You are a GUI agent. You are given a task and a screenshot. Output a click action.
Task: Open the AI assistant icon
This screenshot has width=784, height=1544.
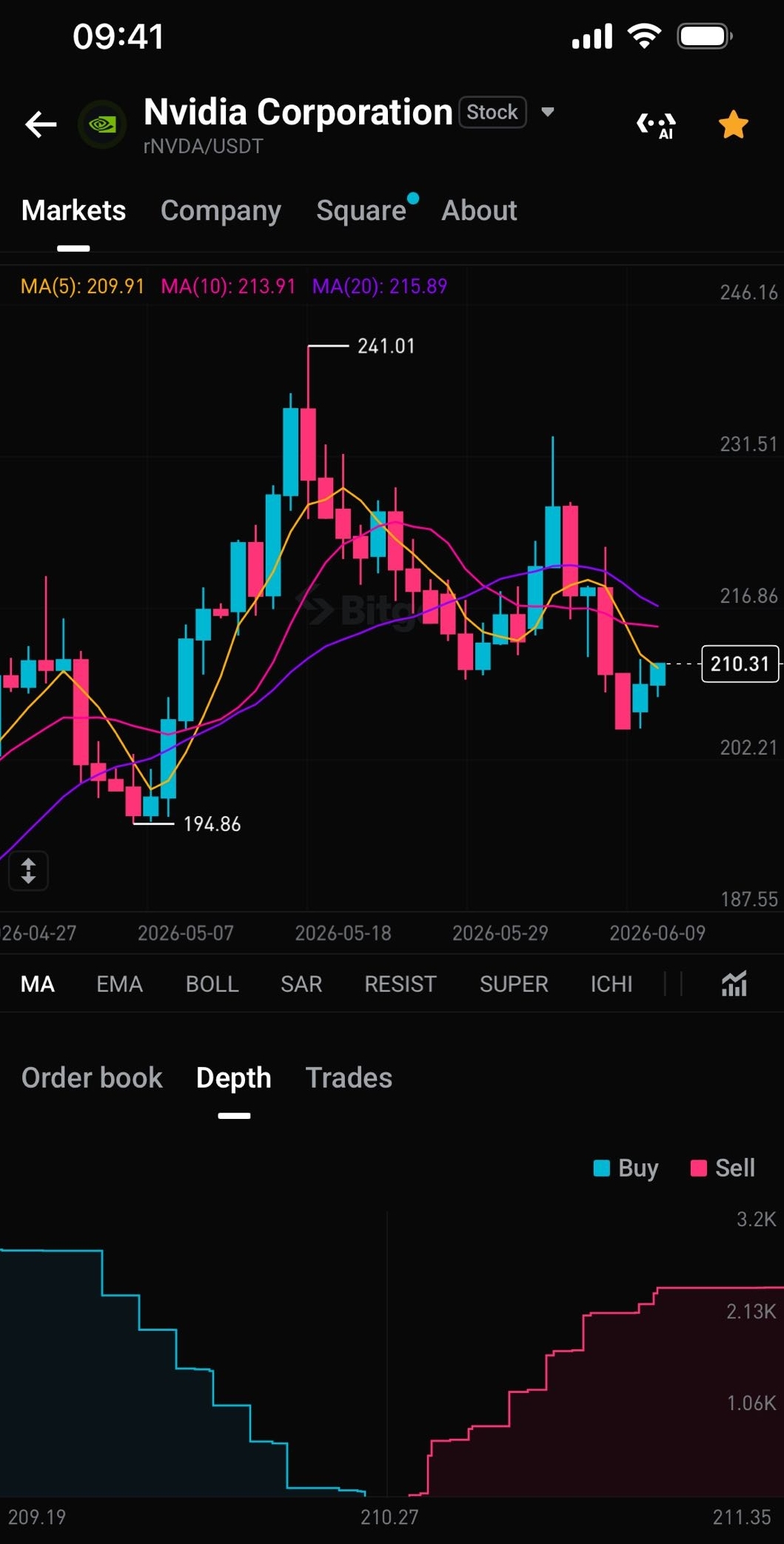pos(657,124)
